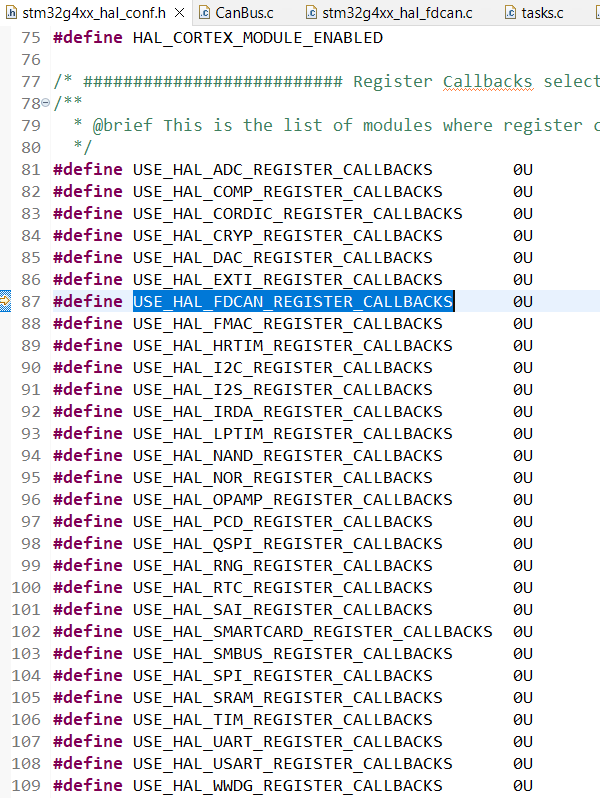Click USE_HAL_CRYP_REGISTER_CALLBACKS macro name

[288, 236]
